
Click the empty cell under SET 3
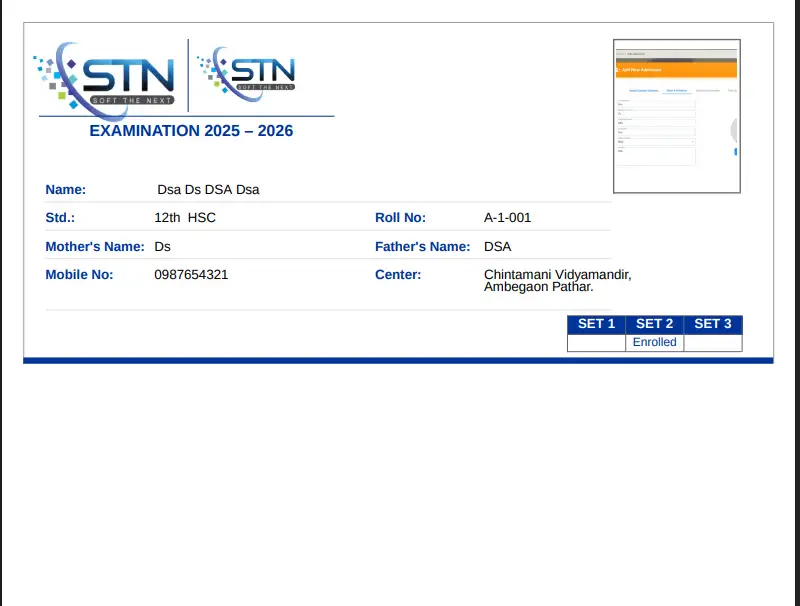713,342
